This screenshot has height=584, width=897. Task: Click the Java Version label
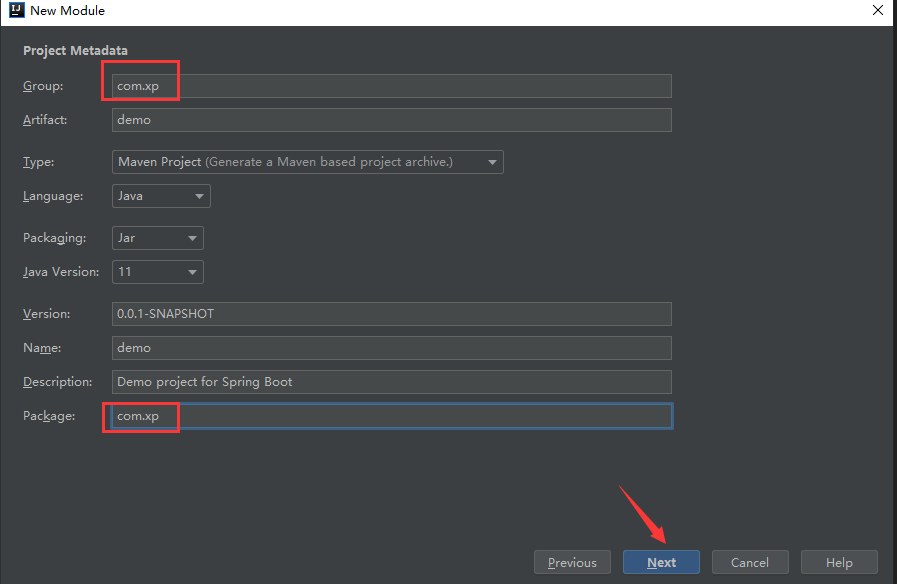click(61, 272)
